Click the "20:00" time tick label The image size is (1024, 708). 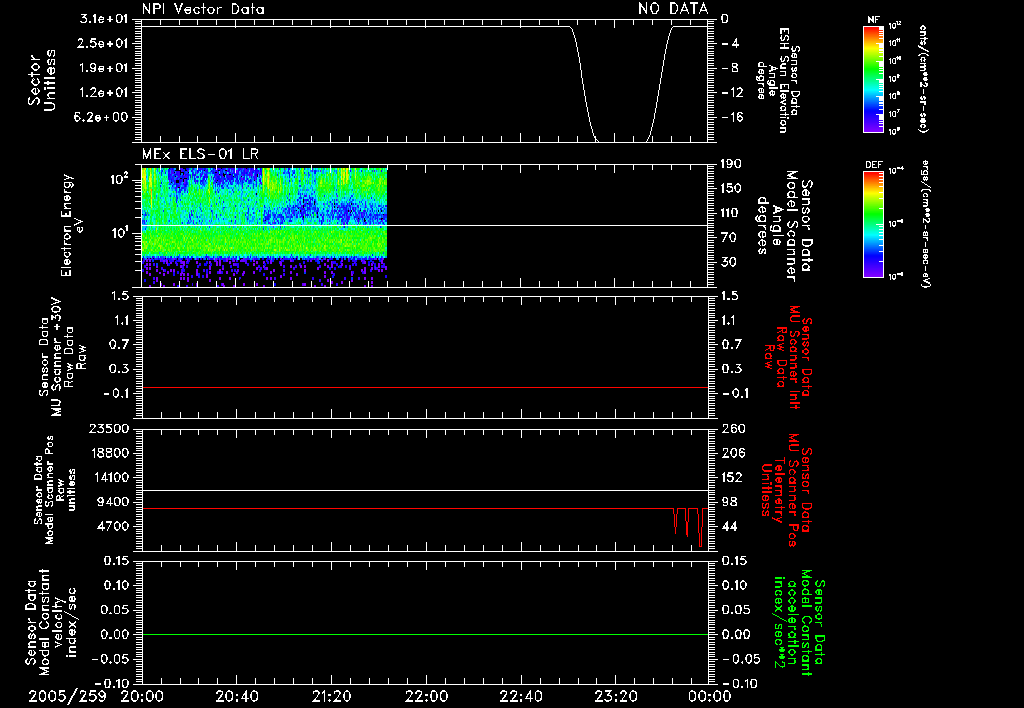pos(142,696)
